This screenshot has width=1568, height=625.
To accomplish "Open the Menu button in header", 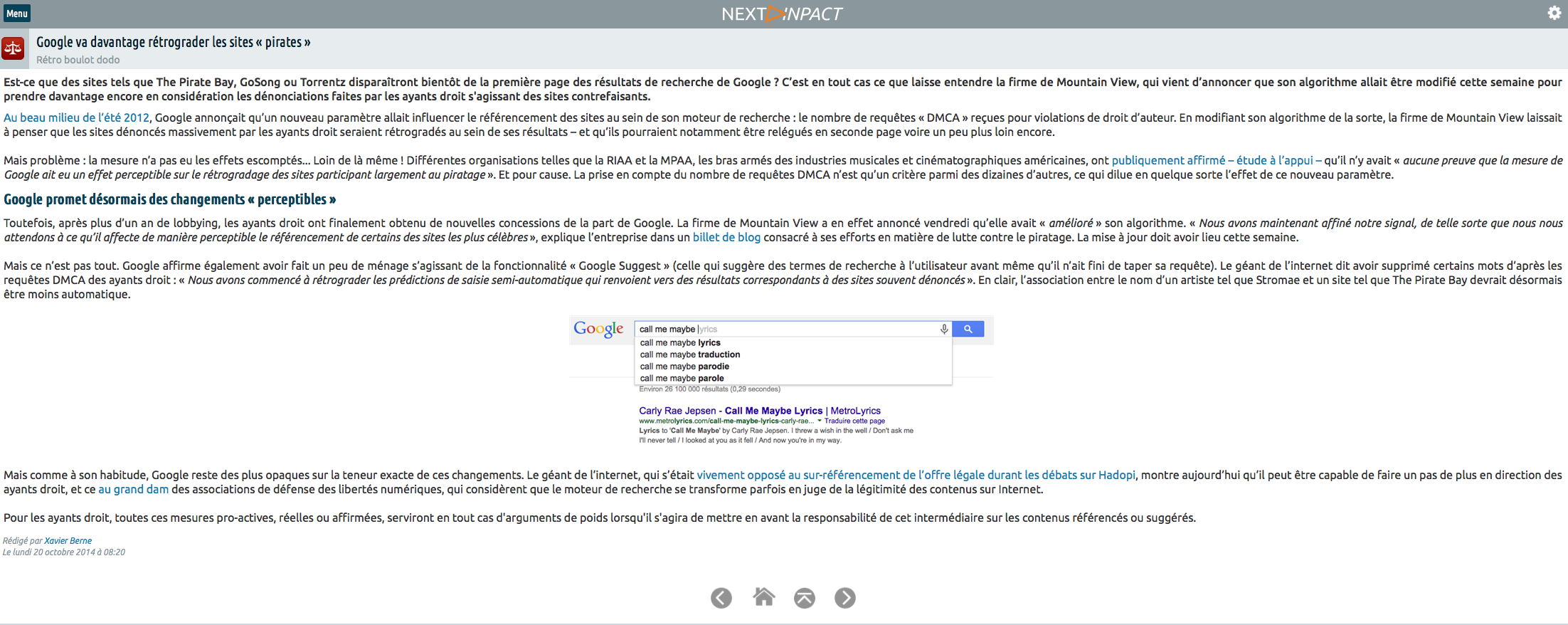I will (17, 14).
